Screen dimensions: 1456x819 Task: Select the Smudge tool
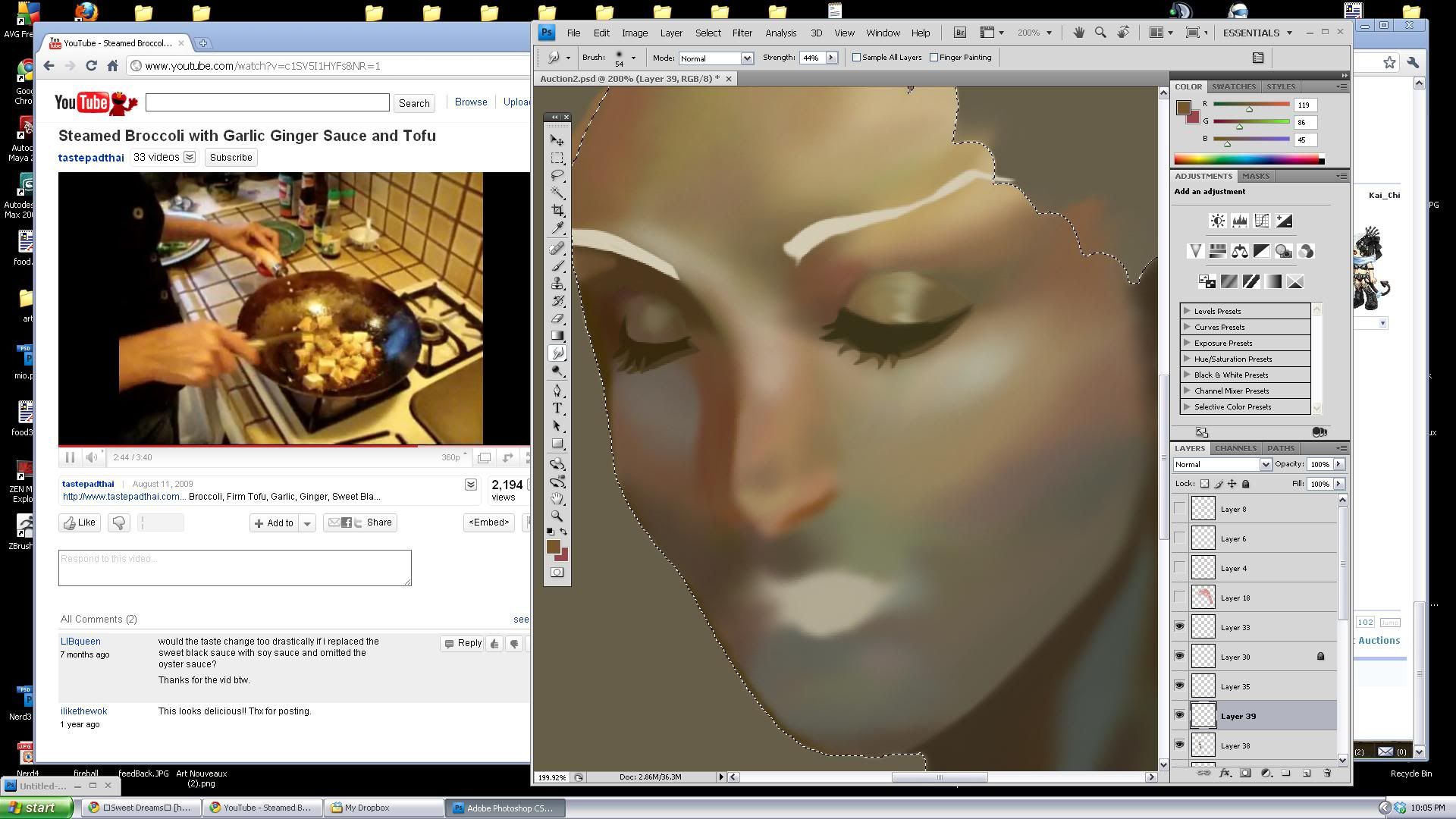click(557, 353)
